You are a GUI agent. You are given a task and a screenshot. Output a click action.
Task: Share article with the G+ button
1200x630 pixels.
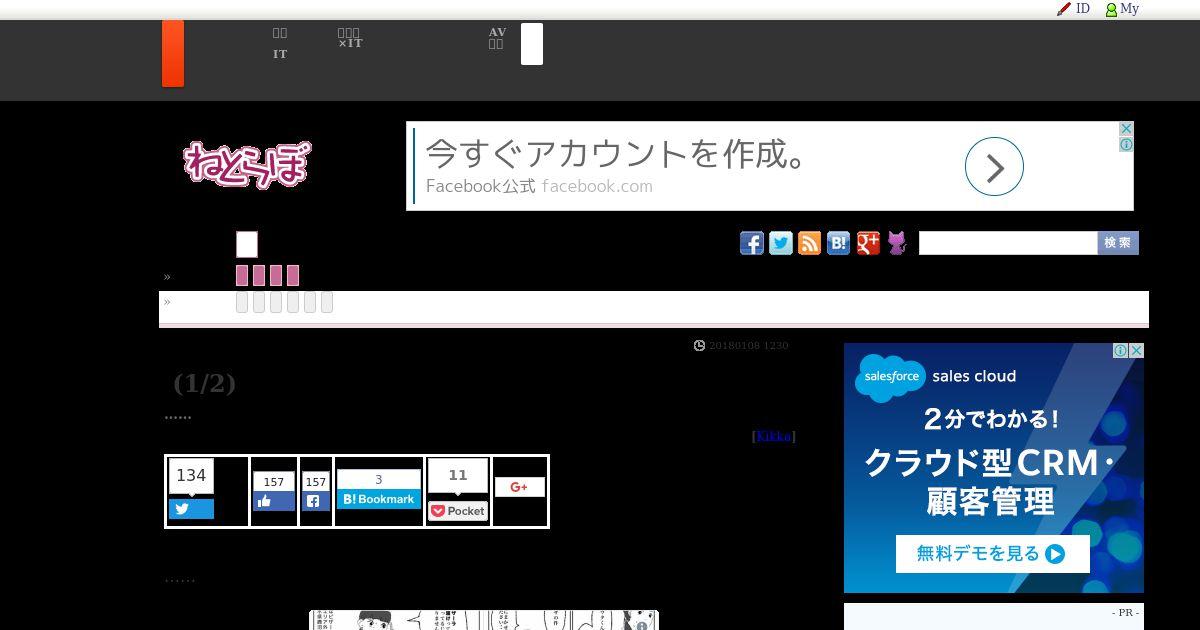519,487
